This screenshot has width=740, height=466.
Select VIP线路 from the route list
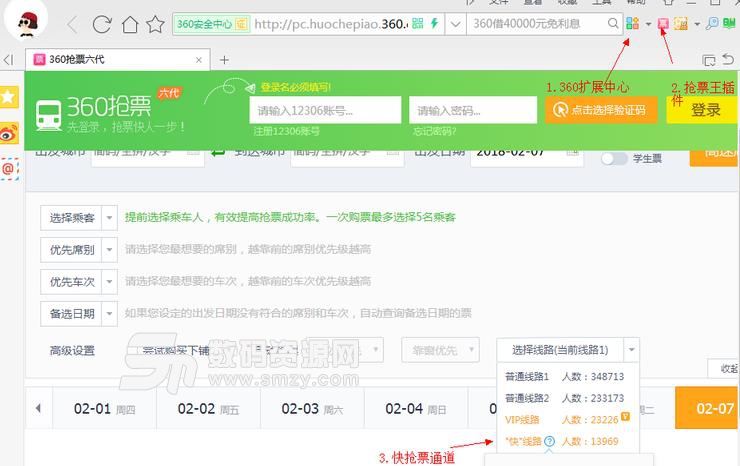pos(564,419)
